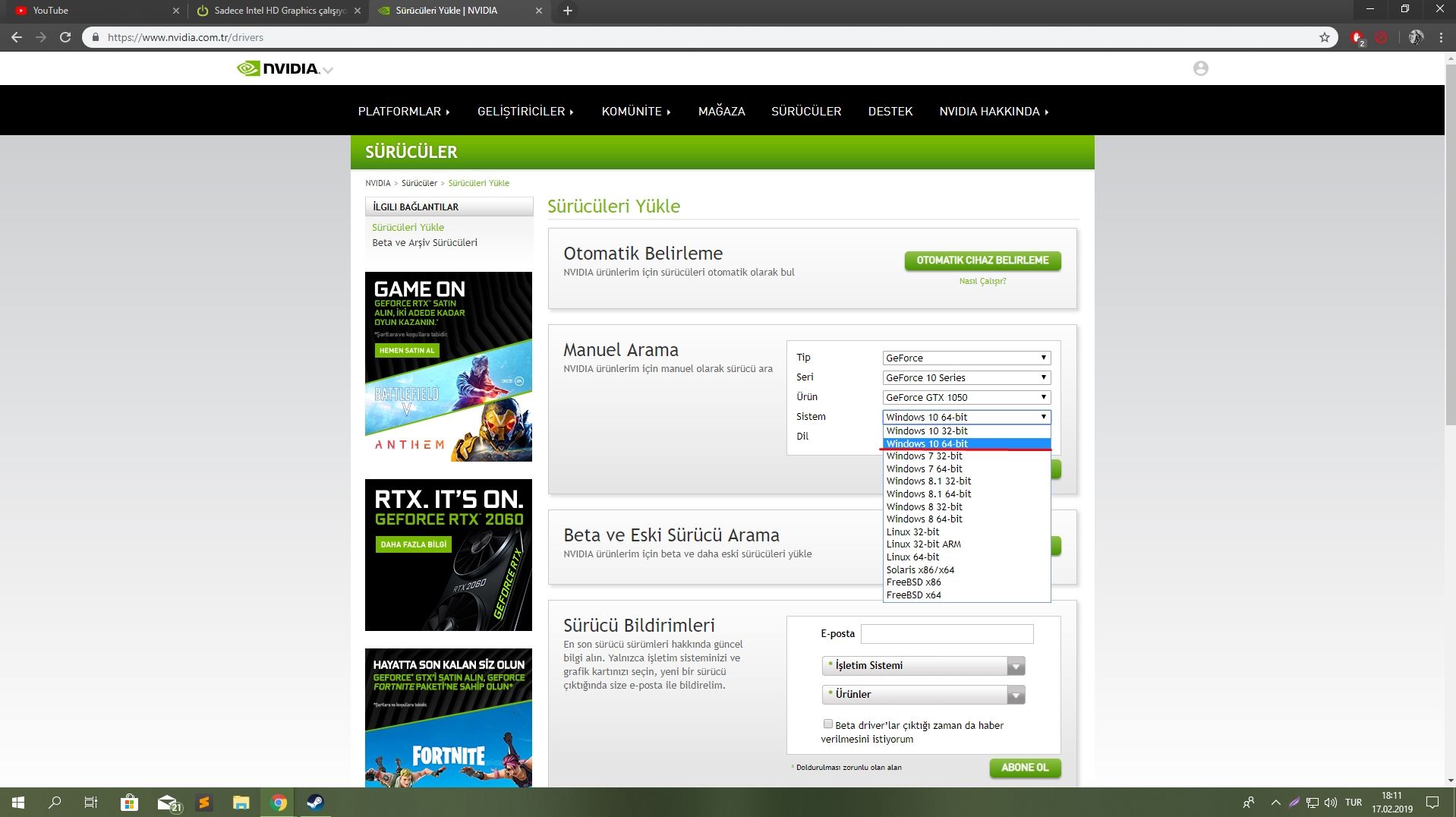Viewport: 1456px width, 817px height.
Task: Click the Sürücüler breadcrumb link
Action: (x=419, y=183)
